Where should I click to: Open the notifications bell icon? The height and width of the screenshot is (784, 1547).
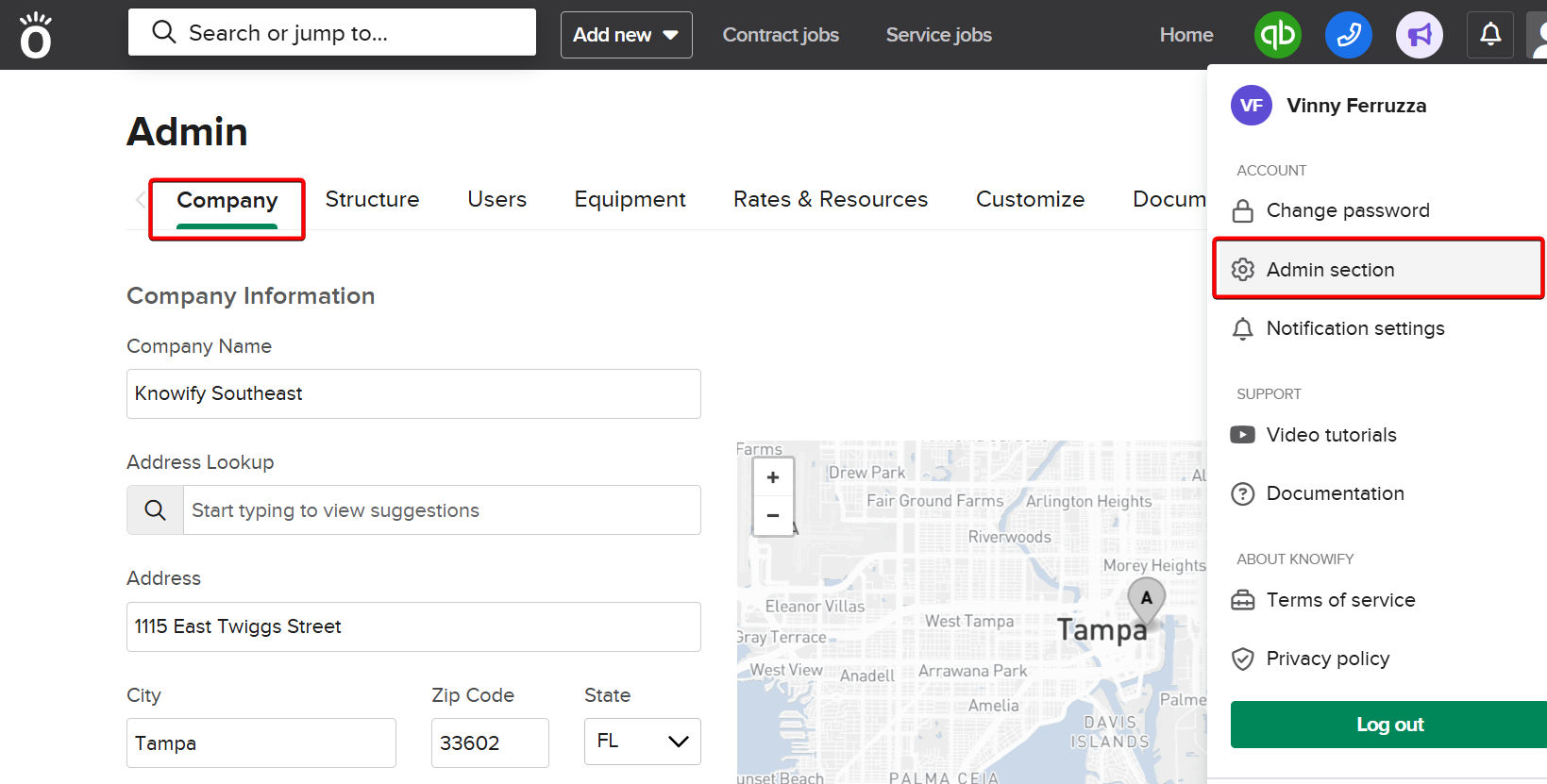1490,35
